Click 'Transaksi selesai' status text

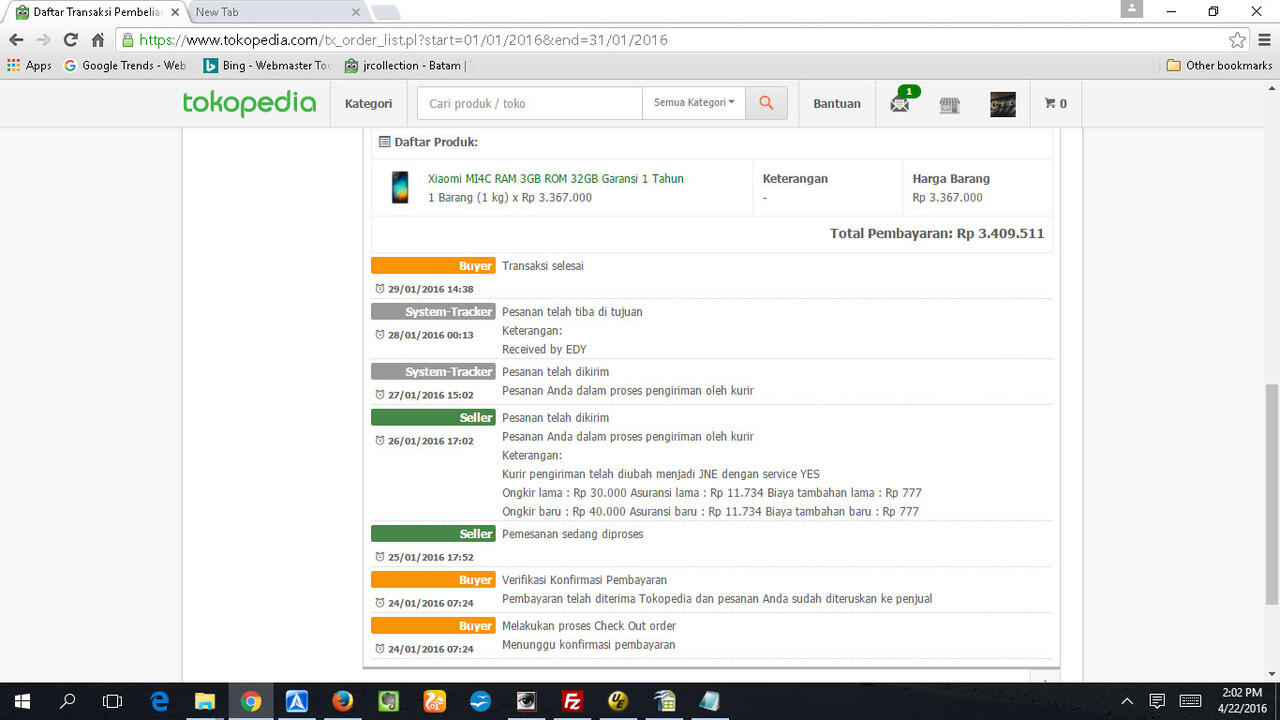click(543, 266)
